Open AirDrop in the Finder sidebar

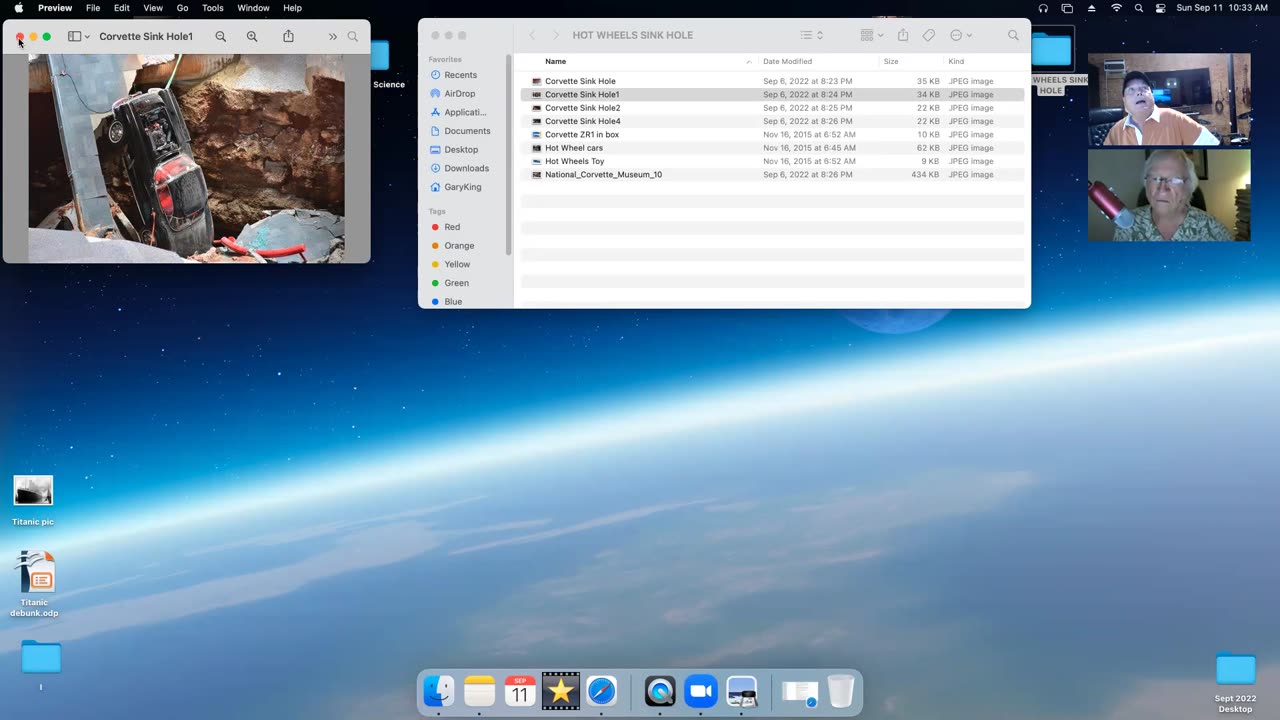coord(459,93)
